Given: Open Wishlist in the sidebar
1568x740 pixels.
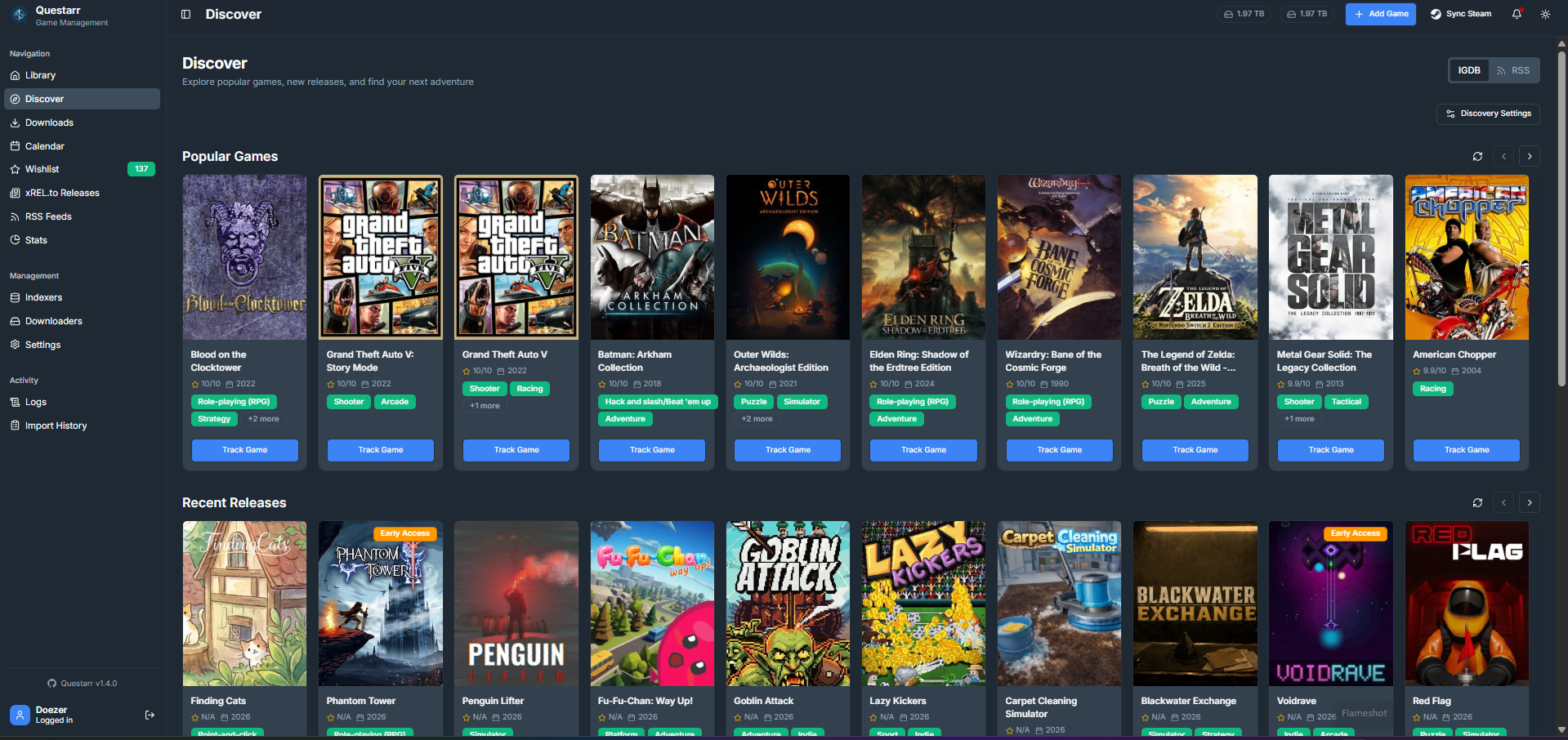Looking at the screenshot, I should coord(82,169).
